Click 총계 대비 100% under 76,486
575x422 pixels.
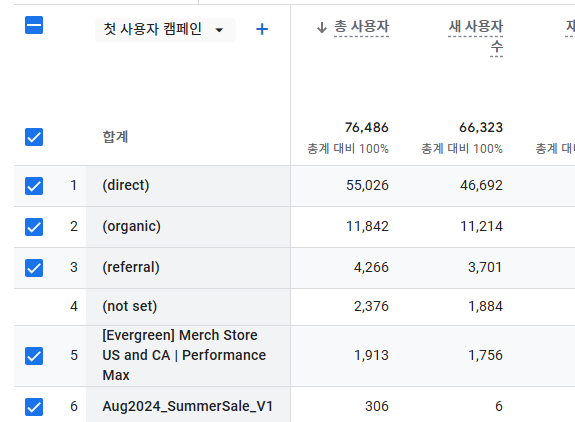pyautogui.click(x=348, y=149)
